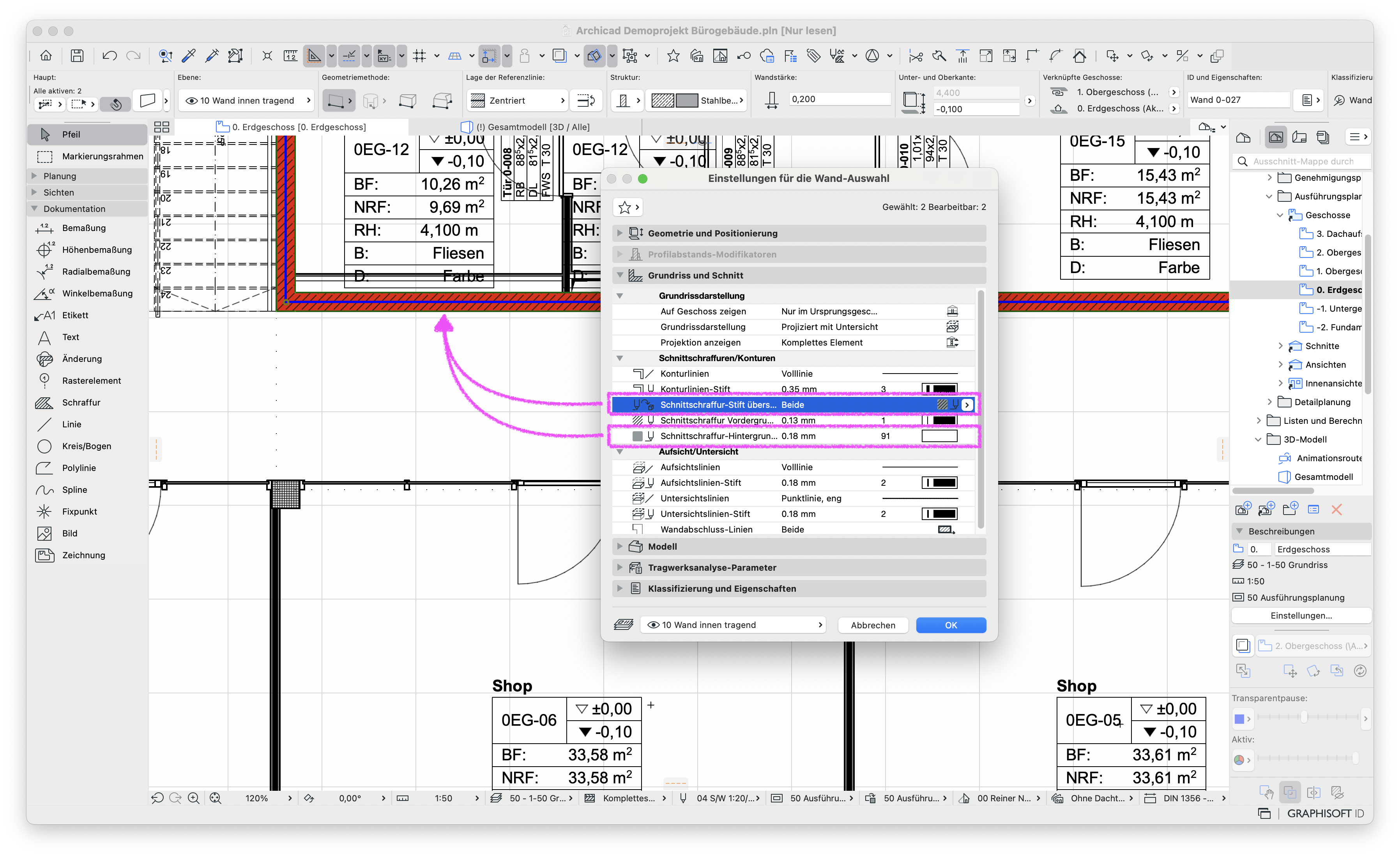
Task: Click the red delete X in navigator
Action: pyautogui.click(x=1337, y=510)
